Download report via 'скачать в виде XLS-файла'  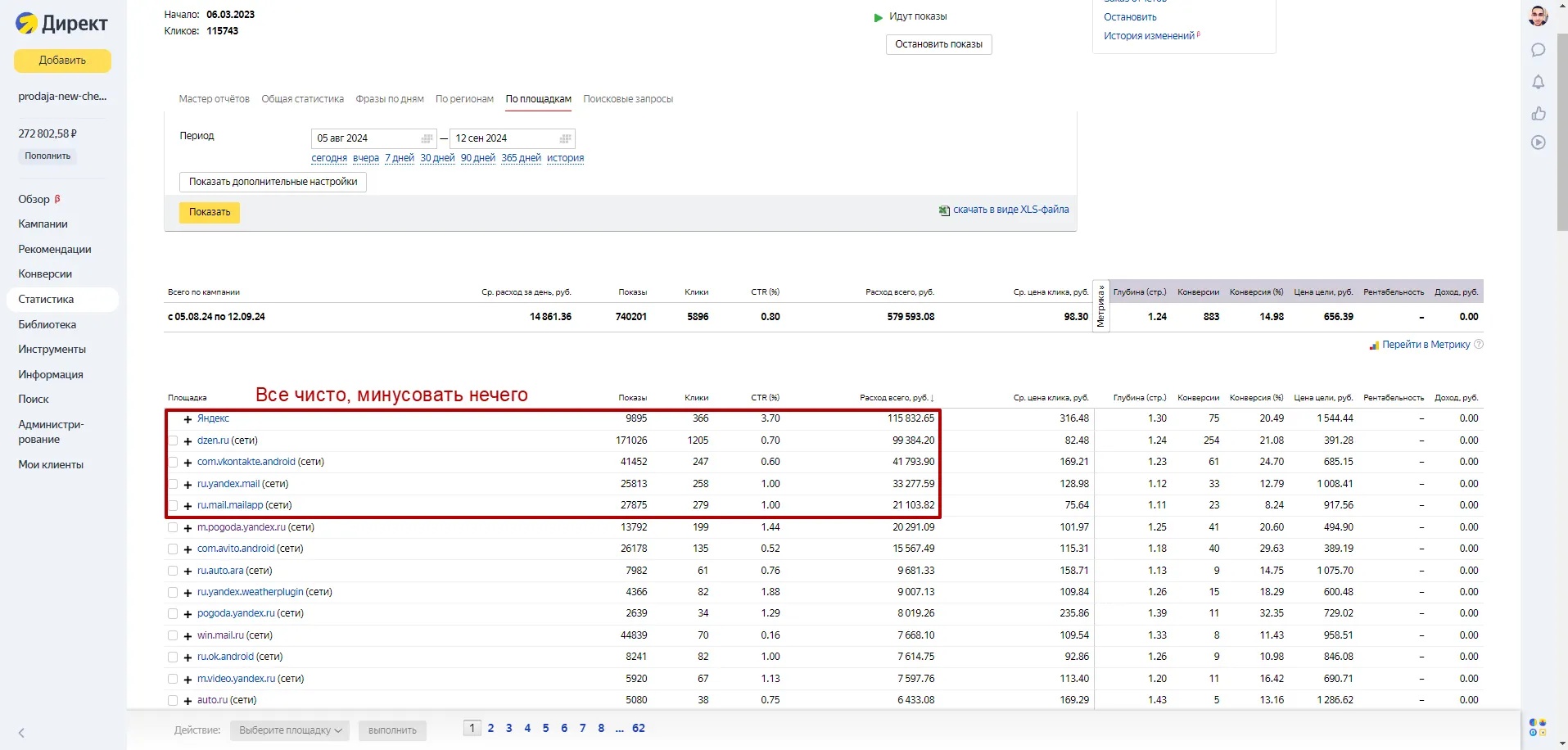click(x=1010, y=210)
